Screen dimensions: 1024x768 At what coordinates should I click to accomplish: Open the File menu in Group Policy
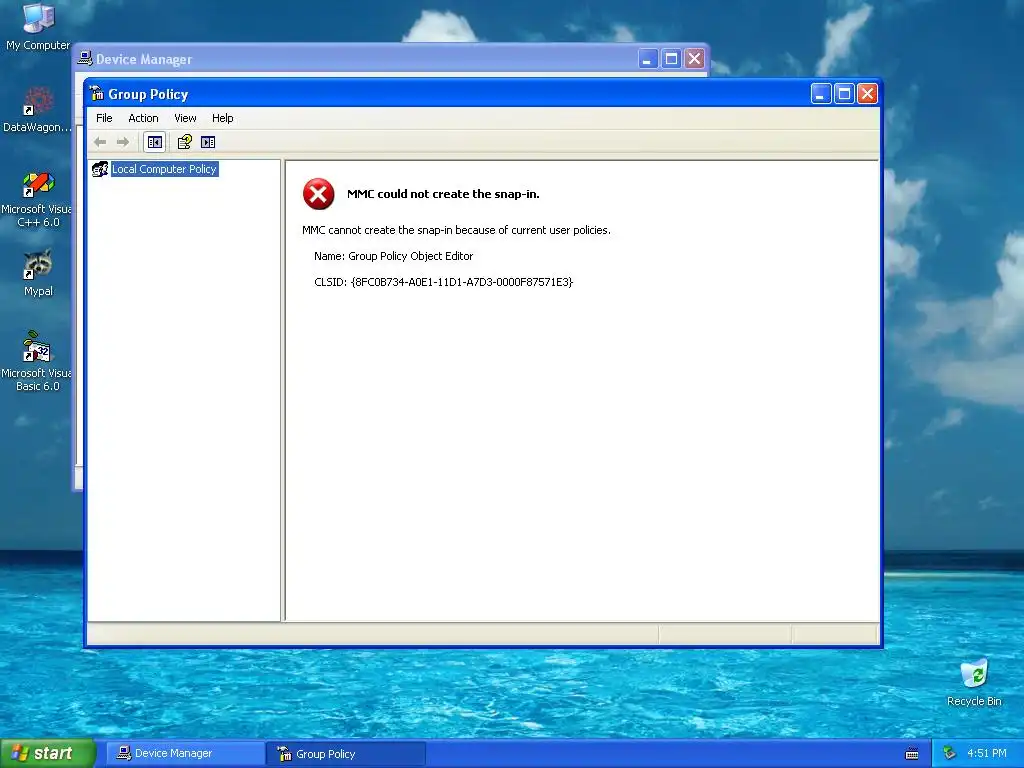pyautogui.click(x=104, y=118)
